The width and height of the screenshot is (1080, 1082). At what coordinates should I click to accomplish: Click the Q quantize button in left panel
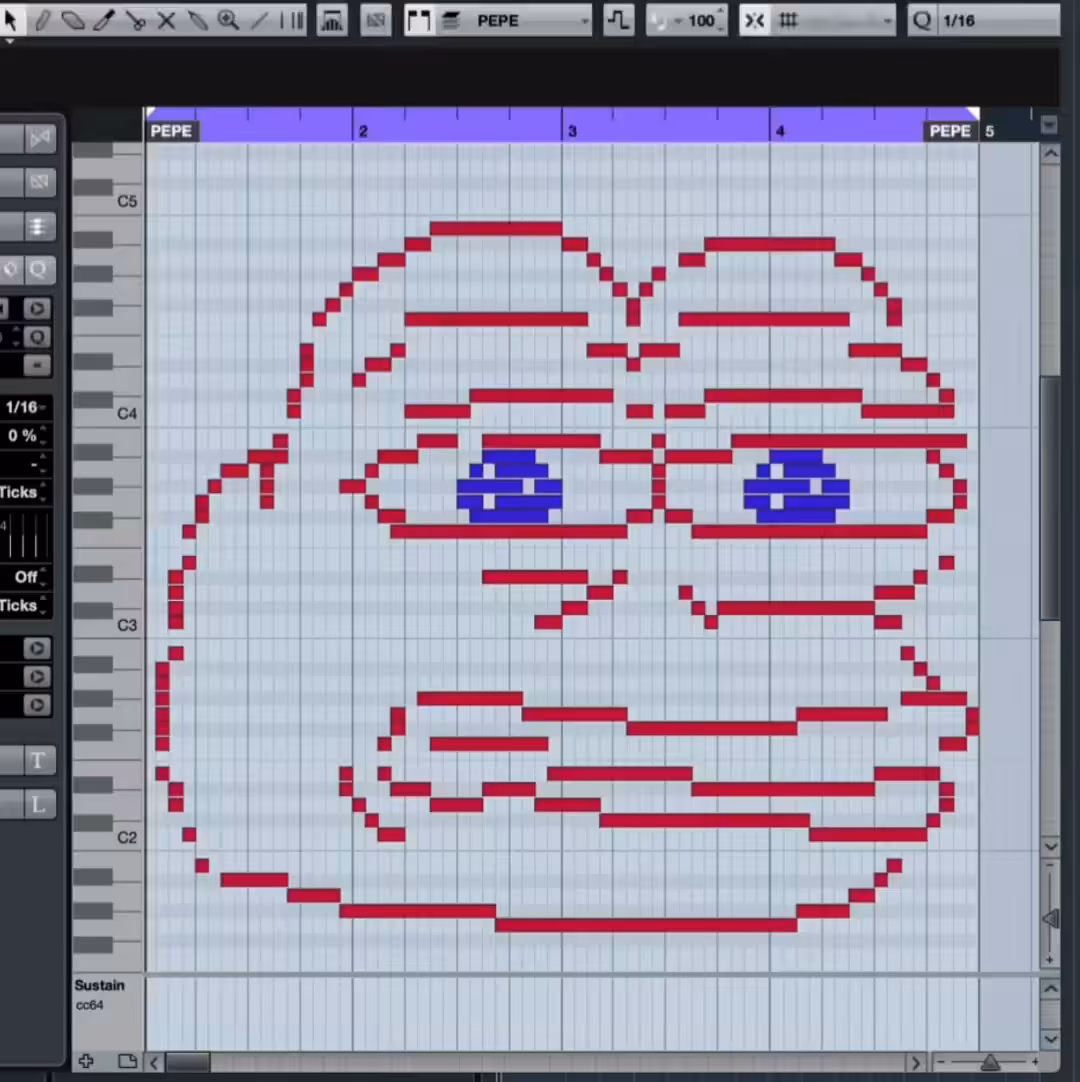coord(39,269)
